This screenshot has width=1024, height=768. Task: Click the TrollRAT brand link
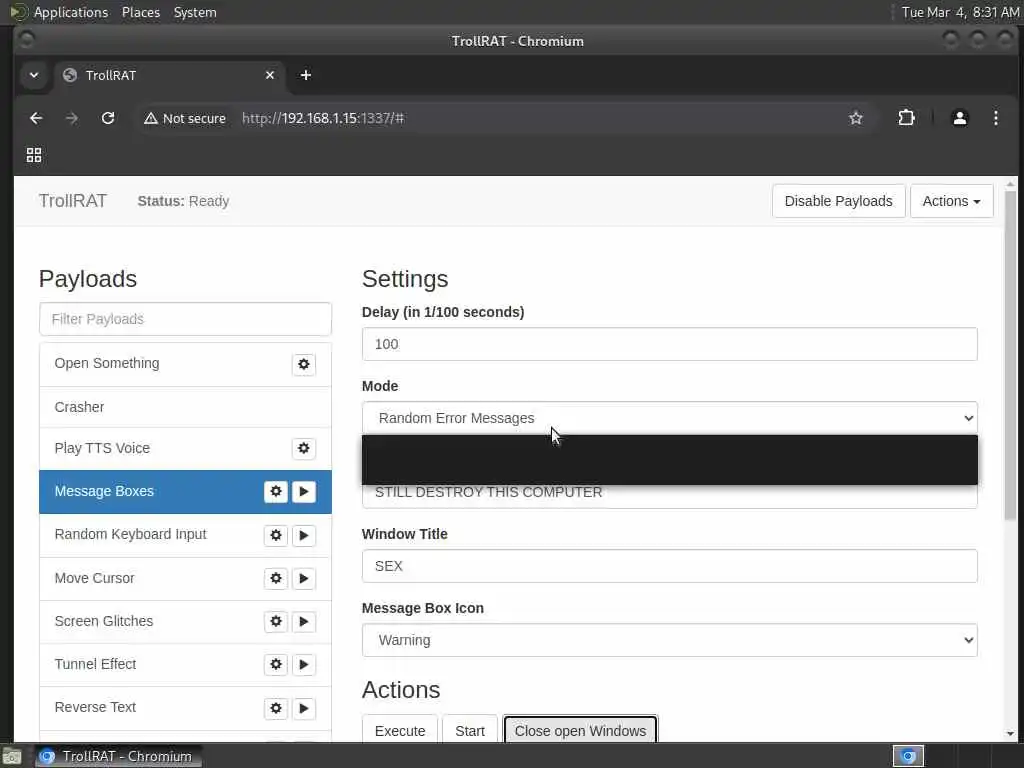(72, 200)
